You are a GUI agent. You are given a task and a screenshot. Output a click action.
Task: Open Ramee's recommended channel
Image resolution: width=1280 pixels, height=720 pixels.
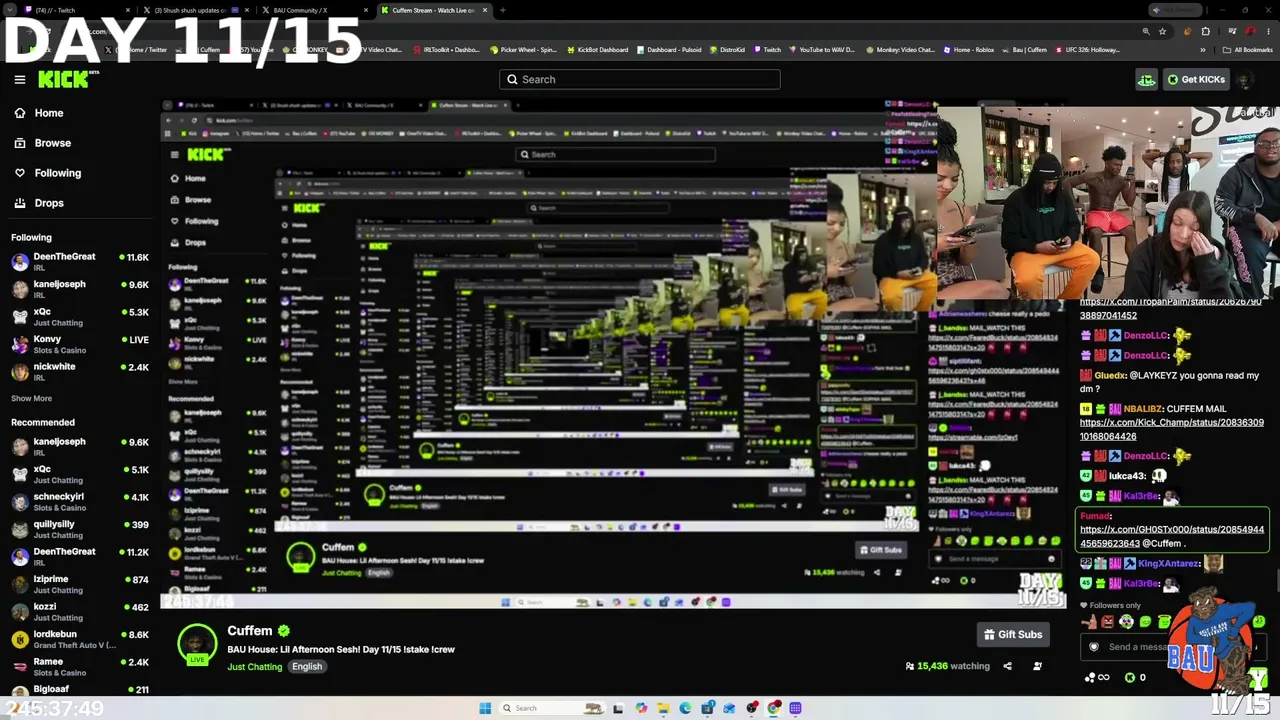80,666
